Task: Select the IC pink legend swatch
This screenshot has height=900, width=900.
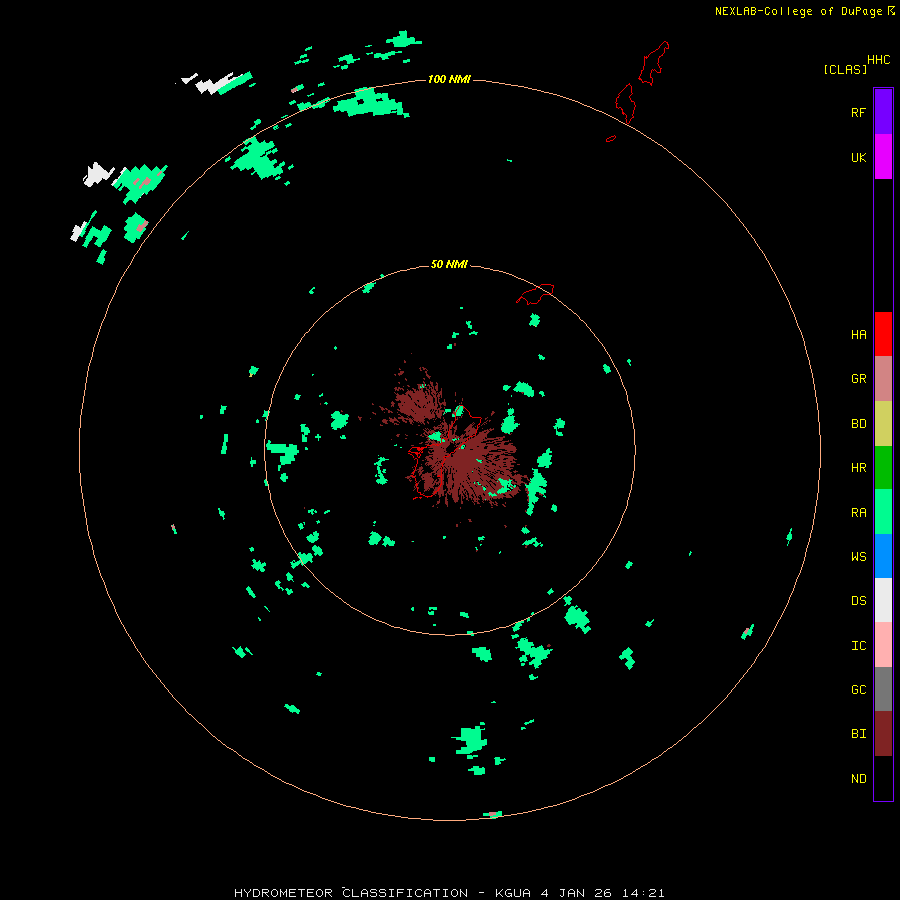Action: click(883, 645)
